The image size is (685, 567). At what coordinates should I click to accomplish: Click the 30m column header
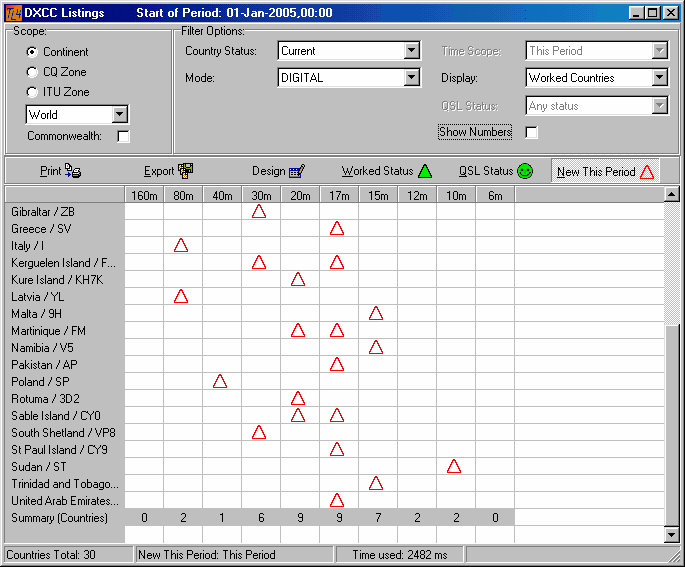(261, 196)
